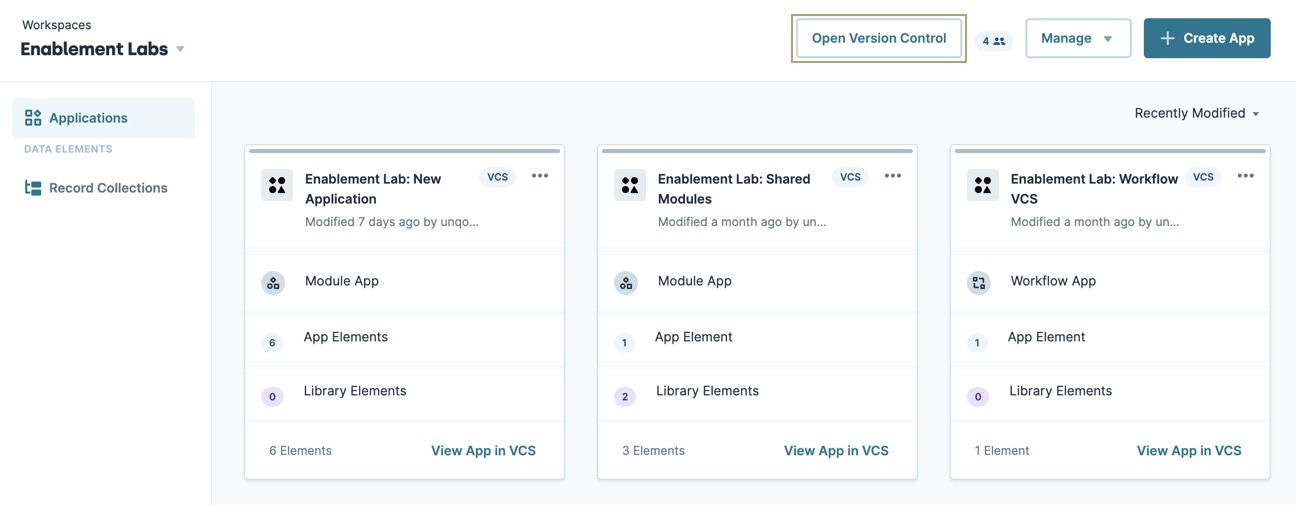
Task: Click View App in VCS for Shared Modules
Action: coord(836,451)
